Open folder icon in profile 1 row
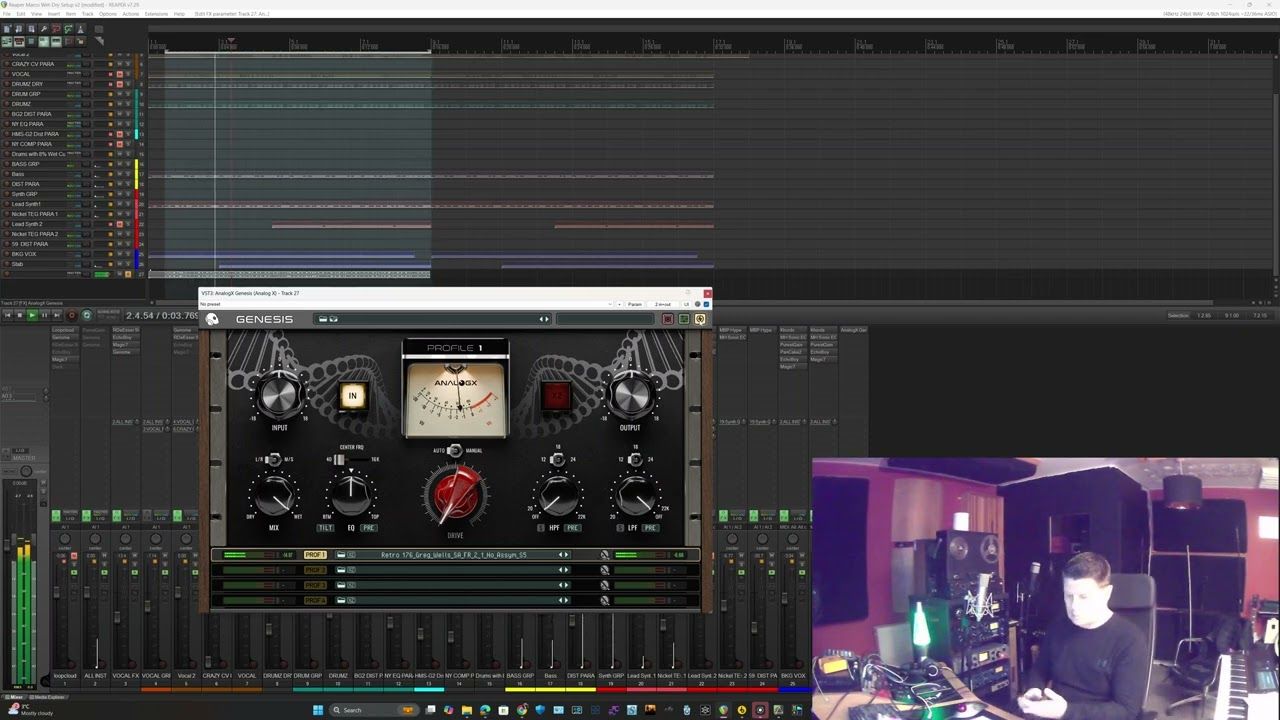 (x=341, y=555)
